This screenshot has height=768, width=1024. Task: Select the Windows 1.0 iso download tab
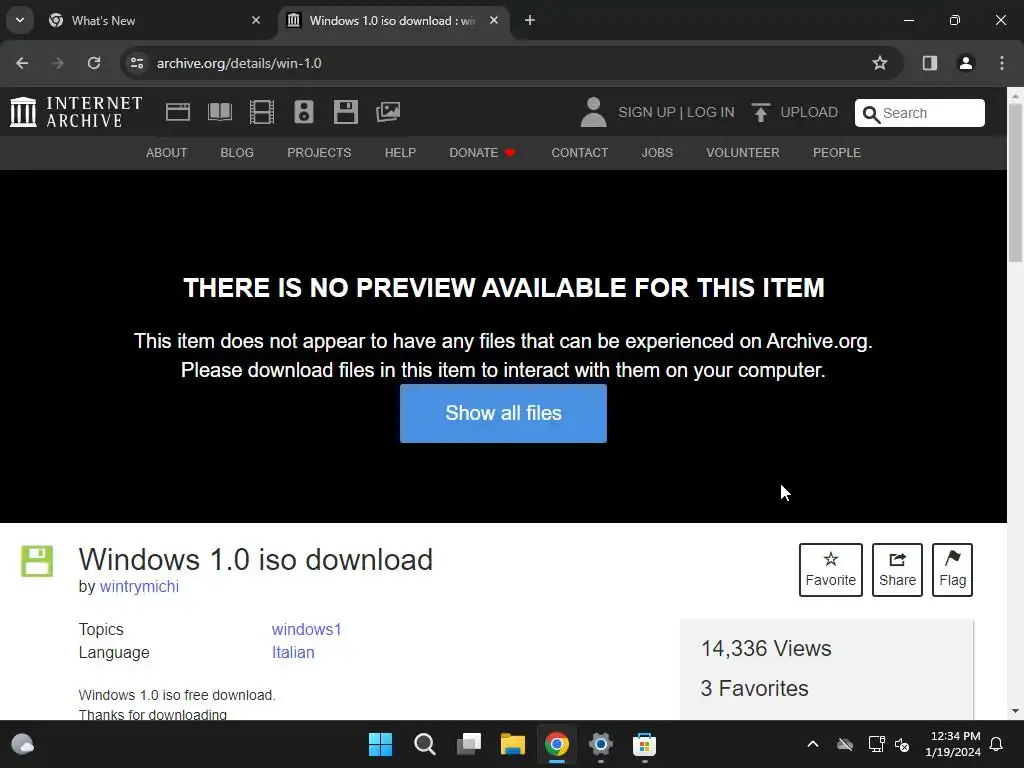pyautogui.click(x=392, y=21)
